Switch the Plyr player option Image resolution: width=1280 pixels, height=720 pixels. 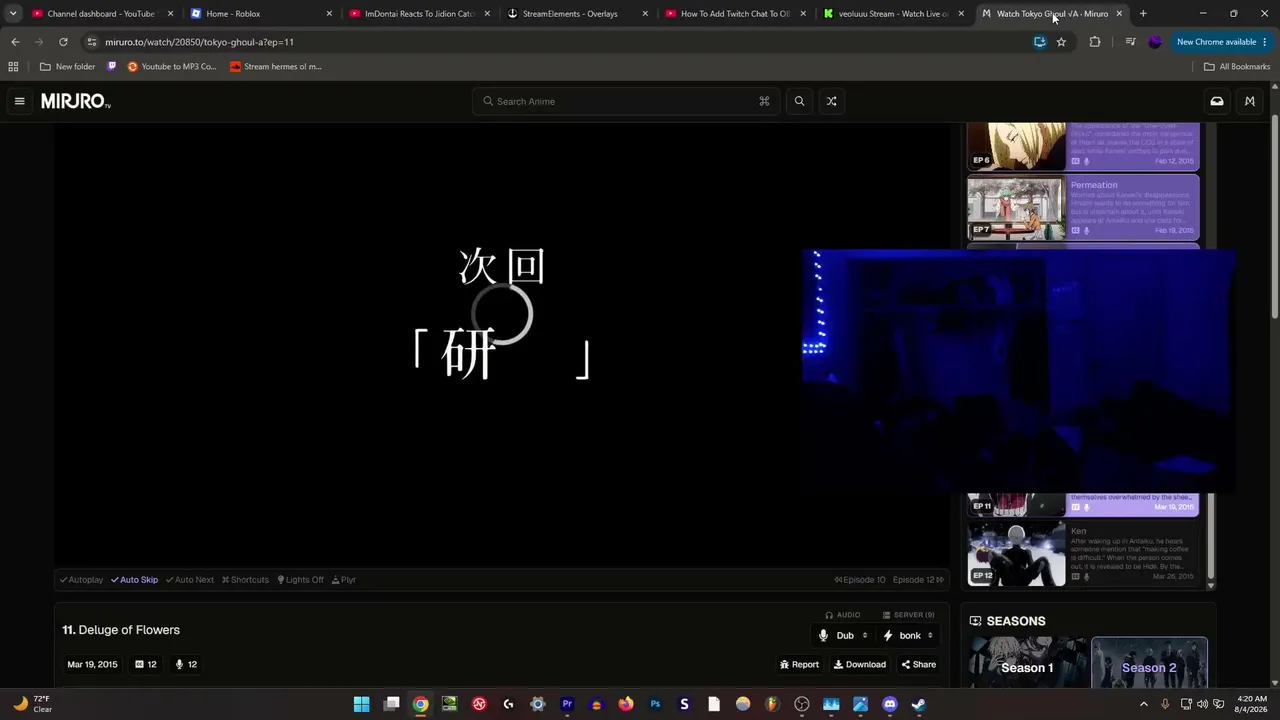click(344, 580)
